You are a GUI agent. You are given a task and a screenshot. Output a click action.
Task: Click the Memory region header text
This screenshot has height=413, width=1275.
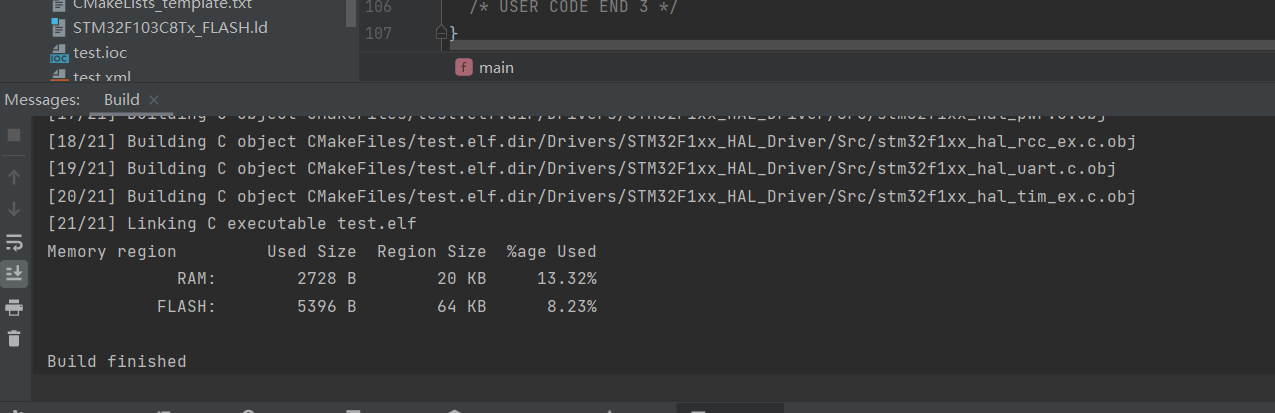point(112,251)
